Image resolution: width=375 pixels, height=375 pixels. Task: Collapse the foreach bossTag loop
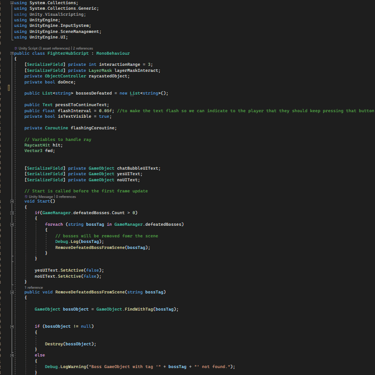pos(12,224)
